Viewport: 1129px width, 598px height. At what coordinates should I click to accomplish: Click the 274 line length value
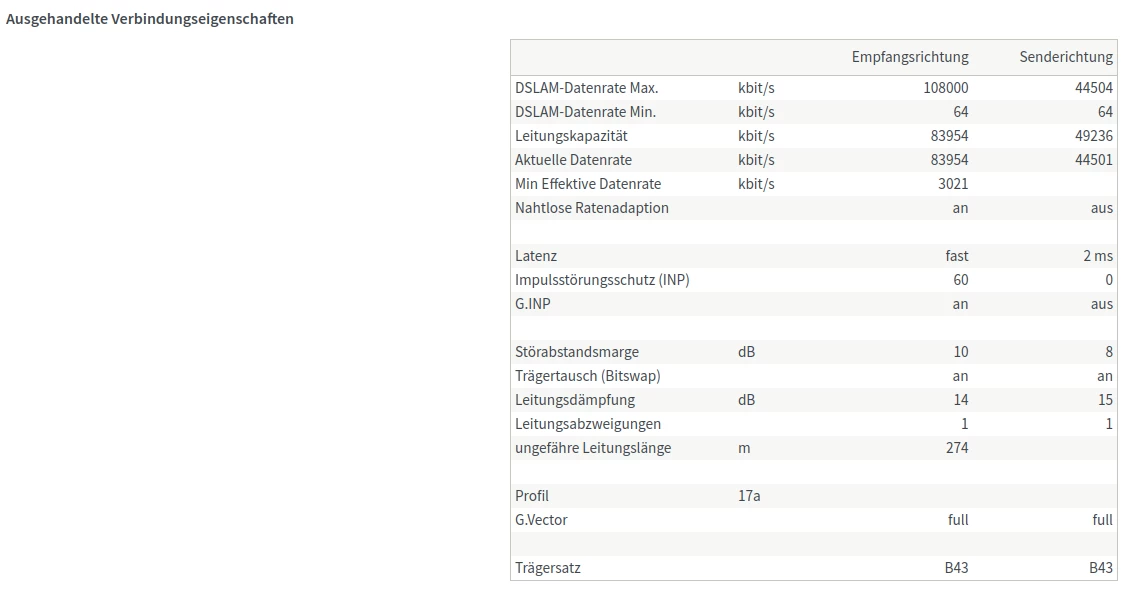click(956, 448)
